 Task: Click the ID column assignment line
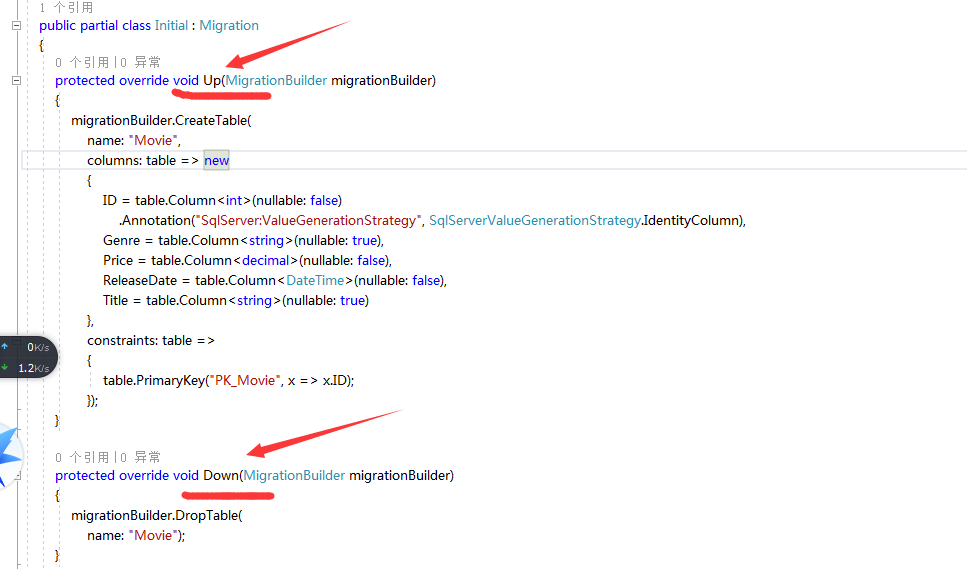222,200
